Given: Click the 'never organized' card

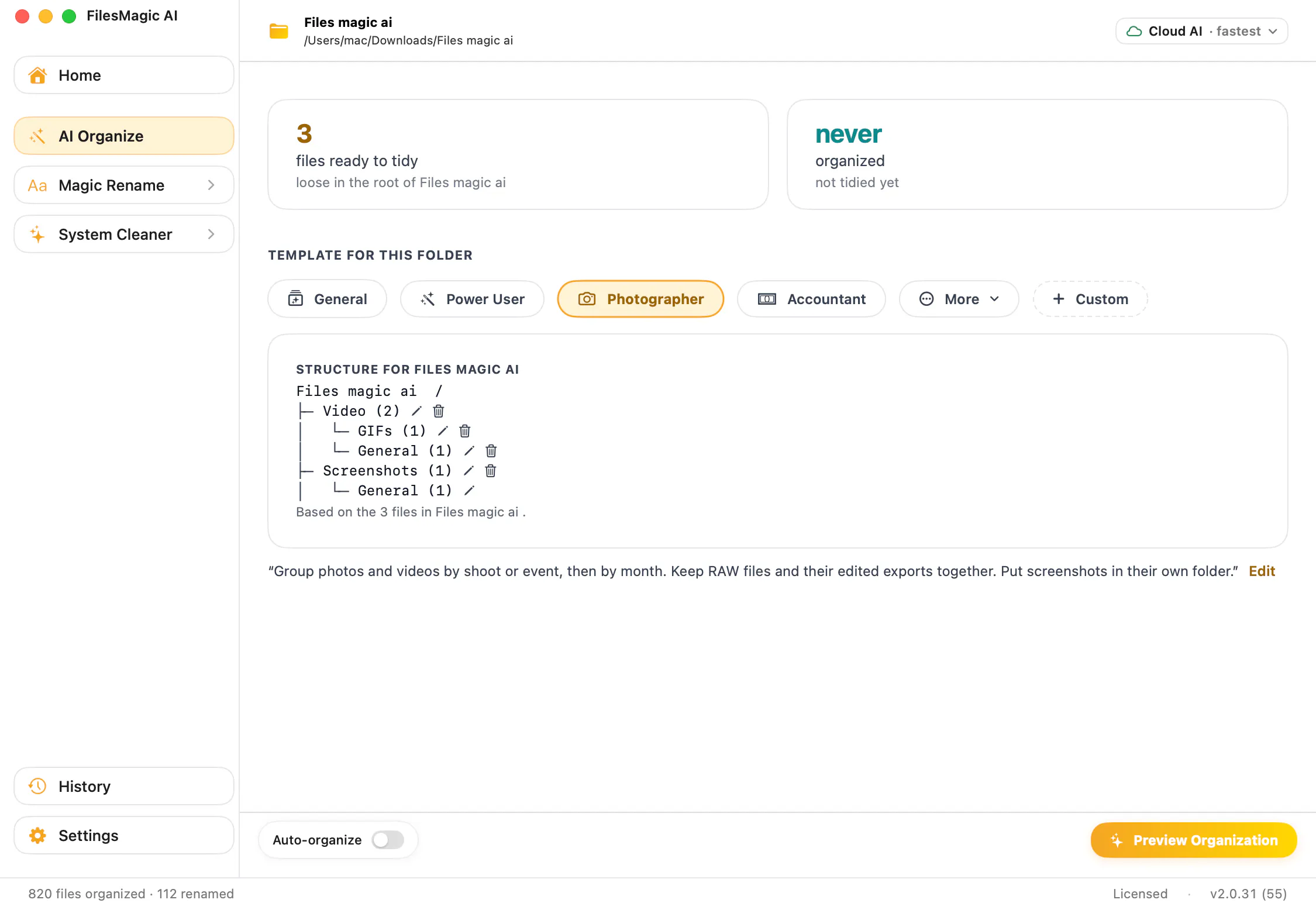Looking at the screenshot, I should pyautogui.click(x=1038, y=154).
